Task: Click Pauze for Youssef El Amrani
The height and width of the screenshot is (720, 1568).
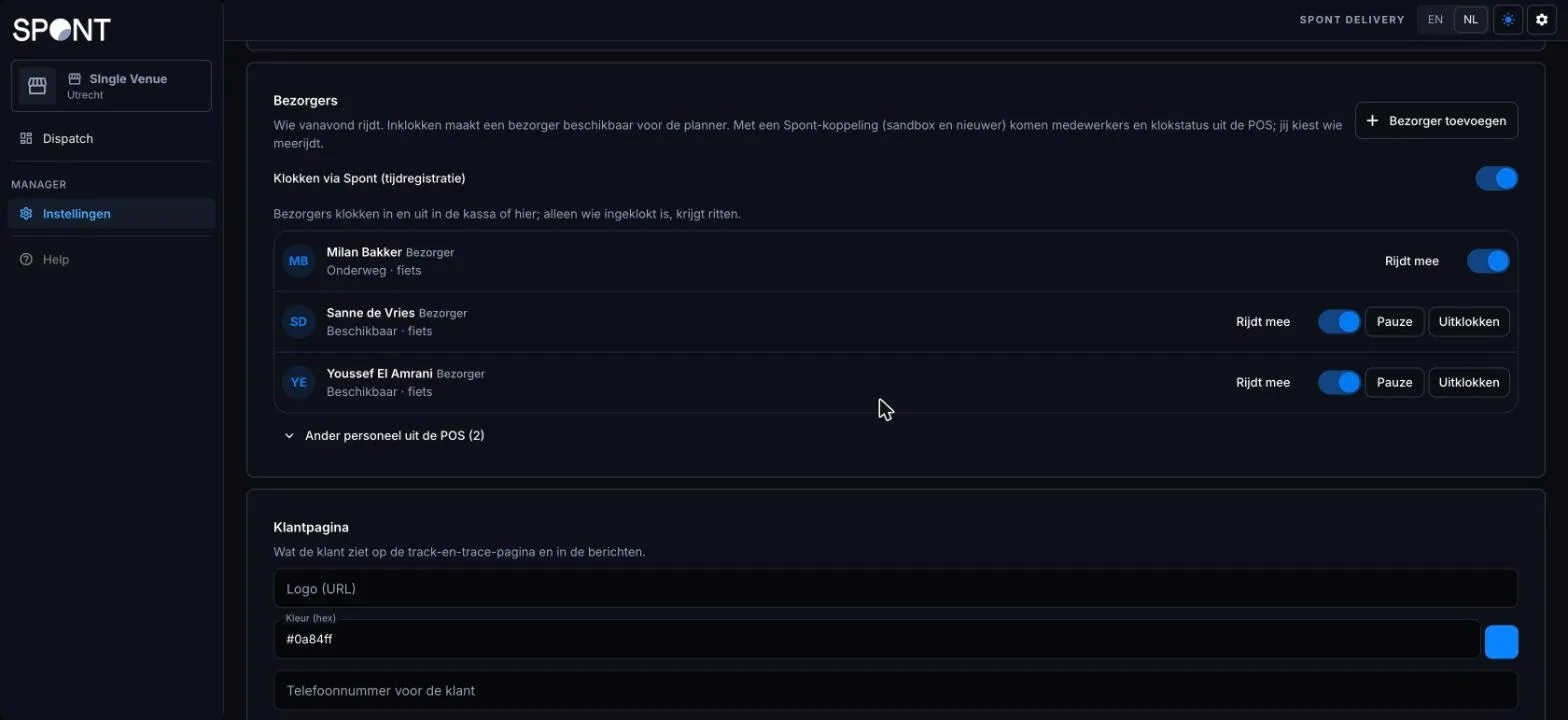Action: [1394, 382]
